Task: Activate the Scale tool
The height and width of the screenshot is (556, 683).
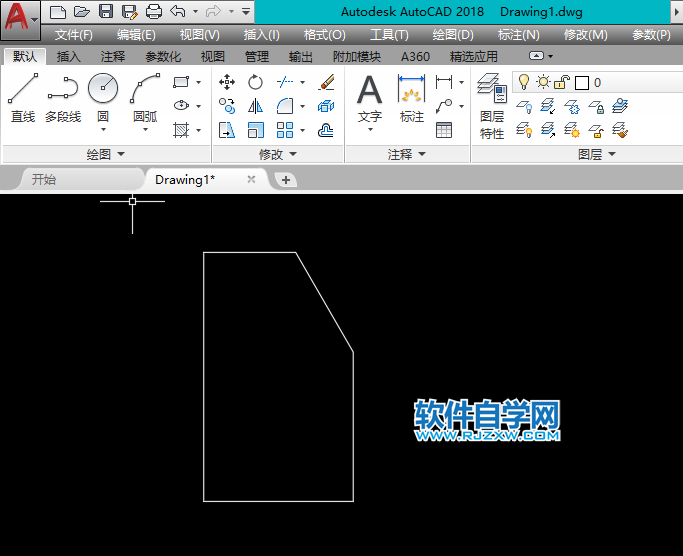Action: pyautogui.click(x=255, y=130)
